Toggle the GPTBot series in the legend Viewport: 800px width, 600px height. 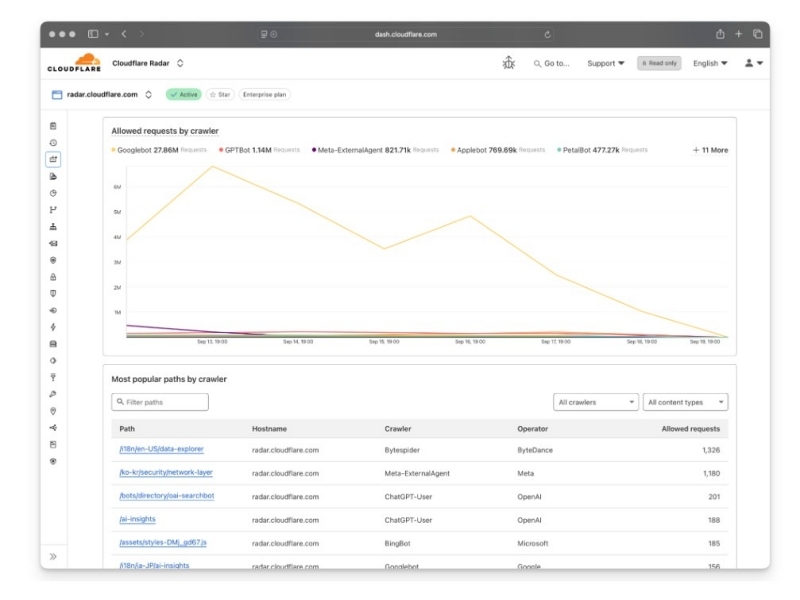(260, 150)
